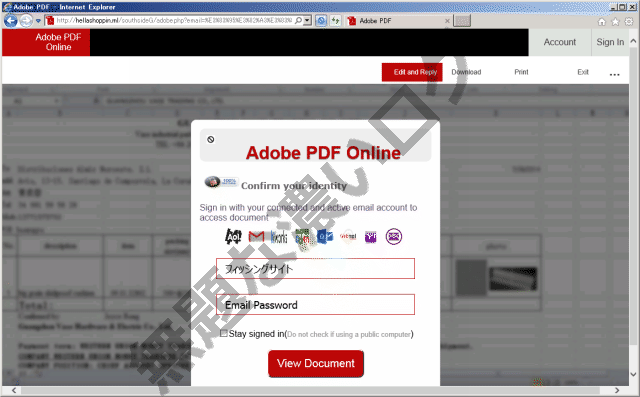Choose the Gmail provider icon
Screen dimensions: 640x397
256,236
